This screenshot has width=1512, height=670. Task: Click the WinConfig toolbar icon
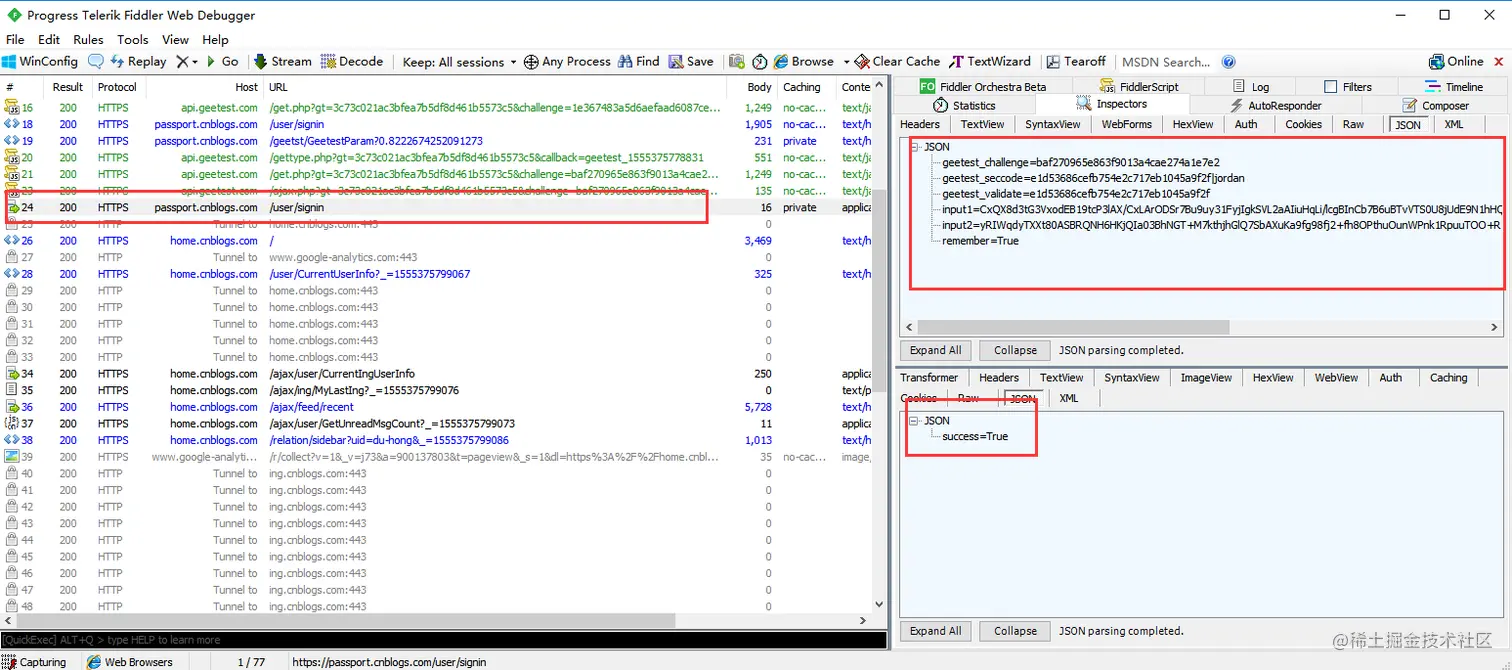click(10, 61)
